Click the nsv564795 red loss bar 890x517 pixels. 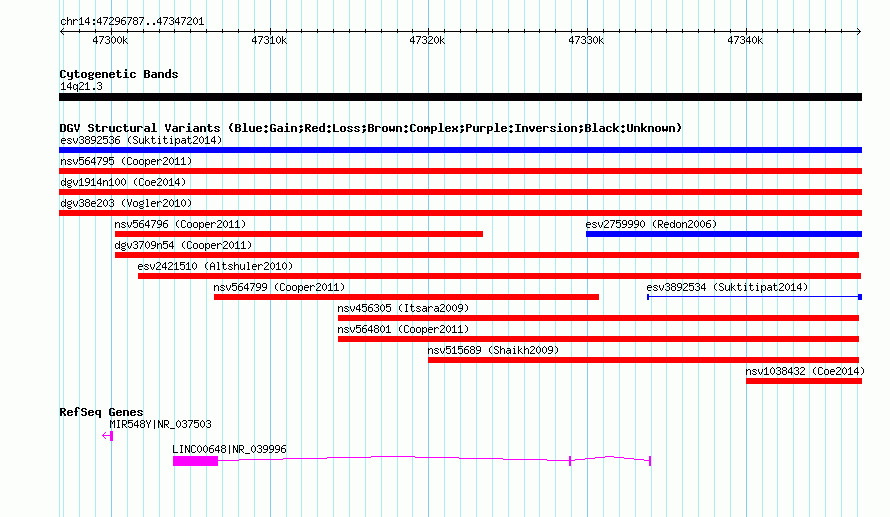(x=460, y=171)
